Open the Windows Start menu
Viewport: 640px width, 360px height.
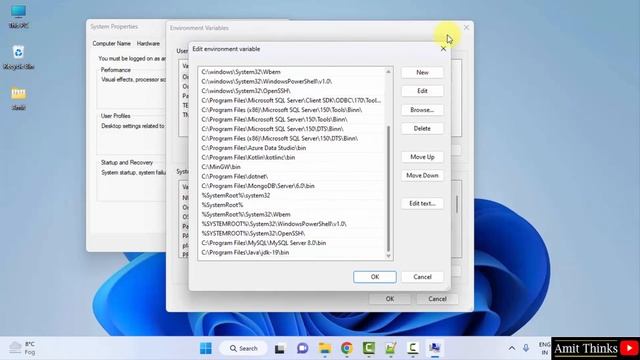click(206, 348)
